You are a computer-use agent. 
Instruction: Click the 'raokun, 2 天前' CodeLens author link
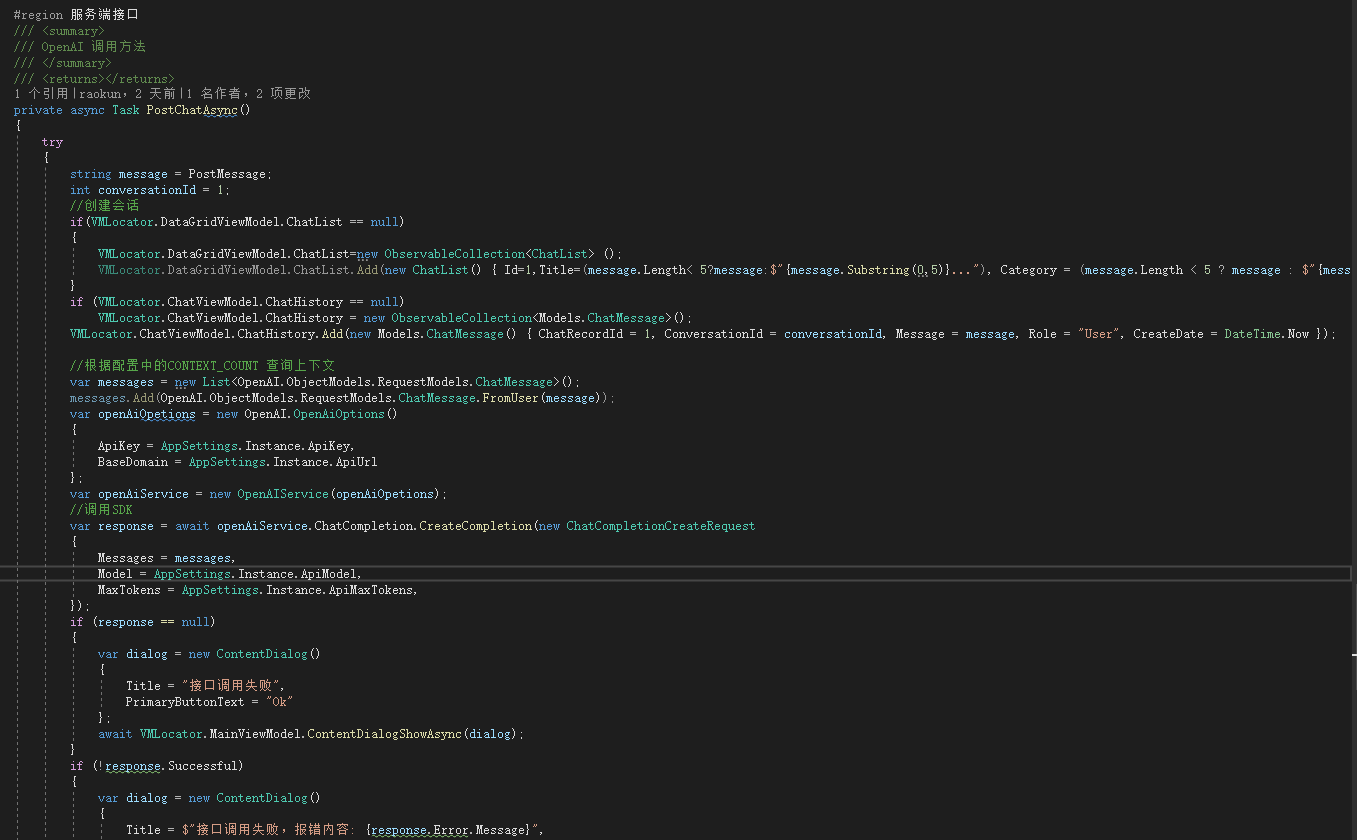125,94
